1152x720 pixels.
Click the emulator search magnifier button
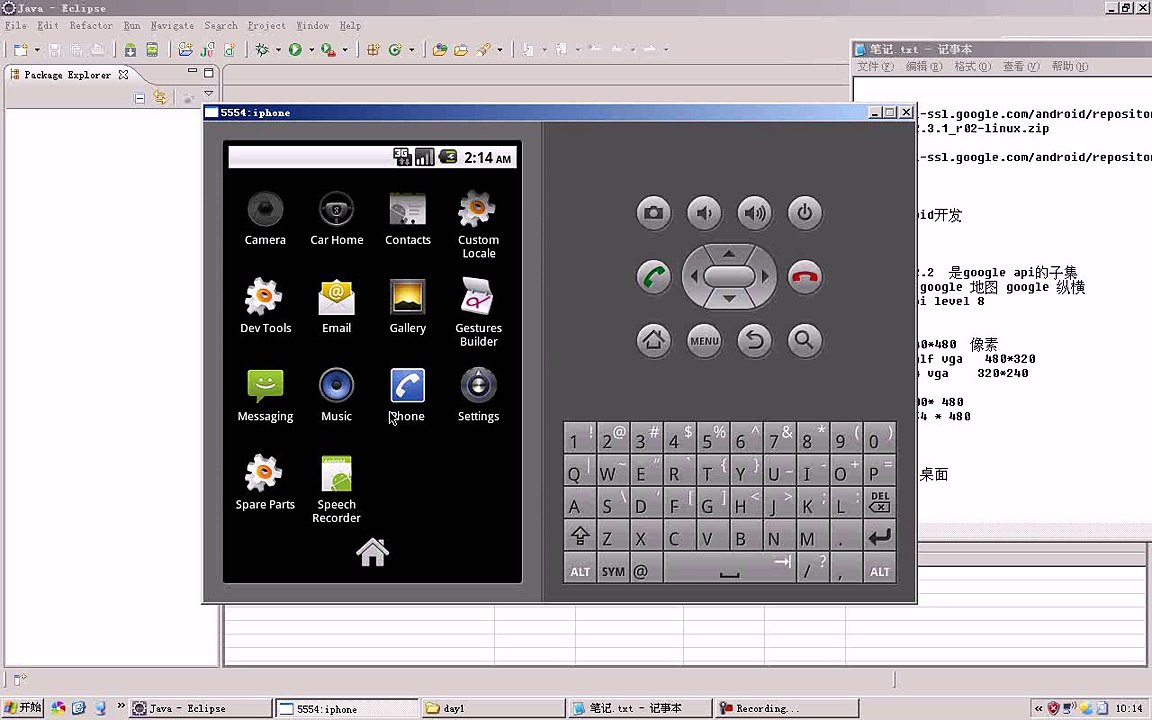click(x=804, y=341)
